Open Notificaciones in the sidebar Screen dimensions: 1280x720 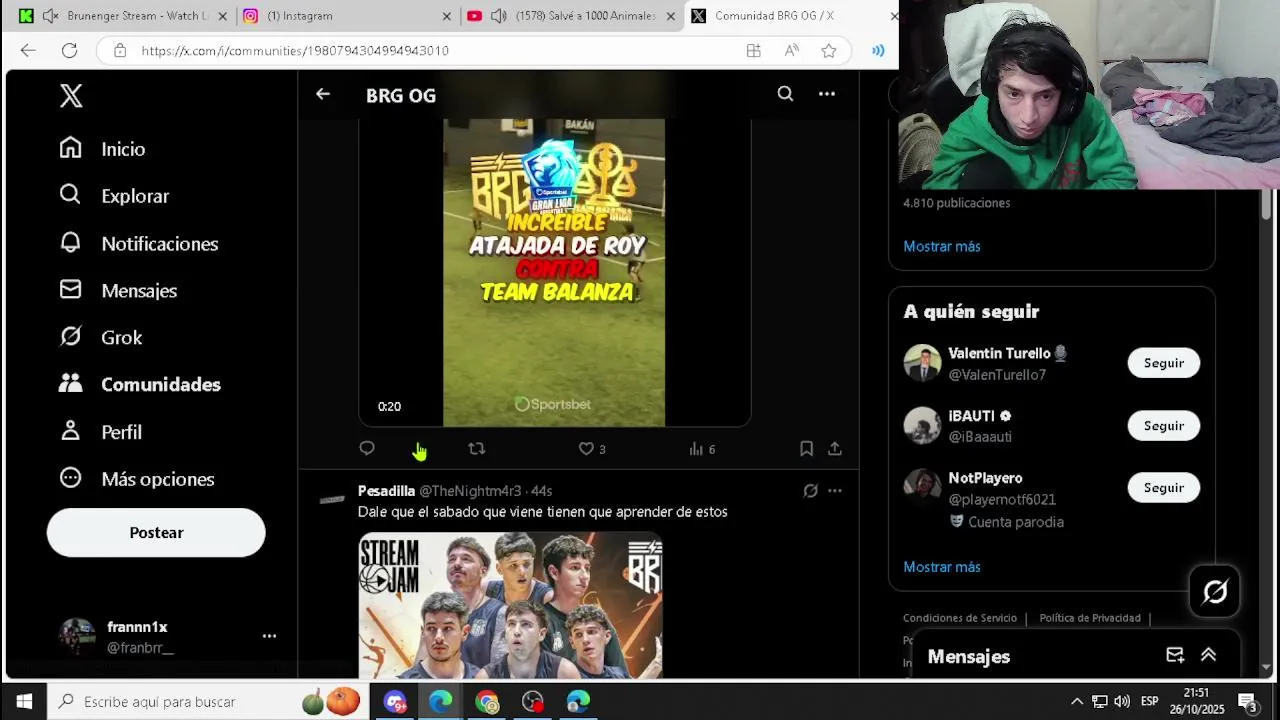click(138, 244)
